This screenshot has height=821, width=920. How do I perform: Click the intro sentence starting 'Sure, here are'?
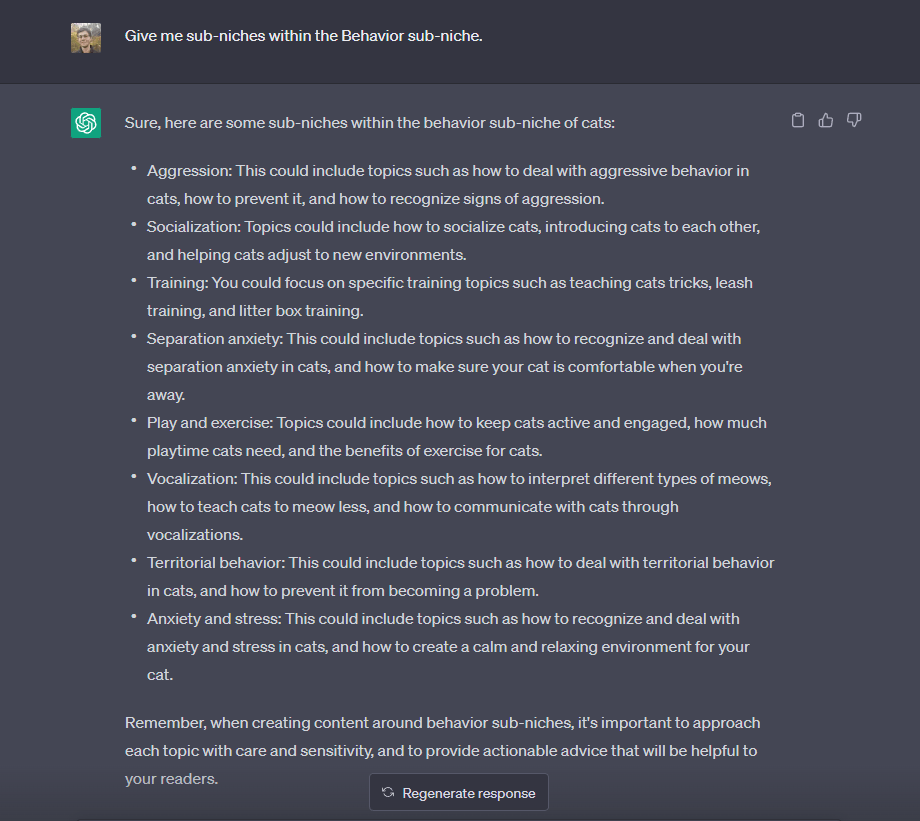point(369,123)
